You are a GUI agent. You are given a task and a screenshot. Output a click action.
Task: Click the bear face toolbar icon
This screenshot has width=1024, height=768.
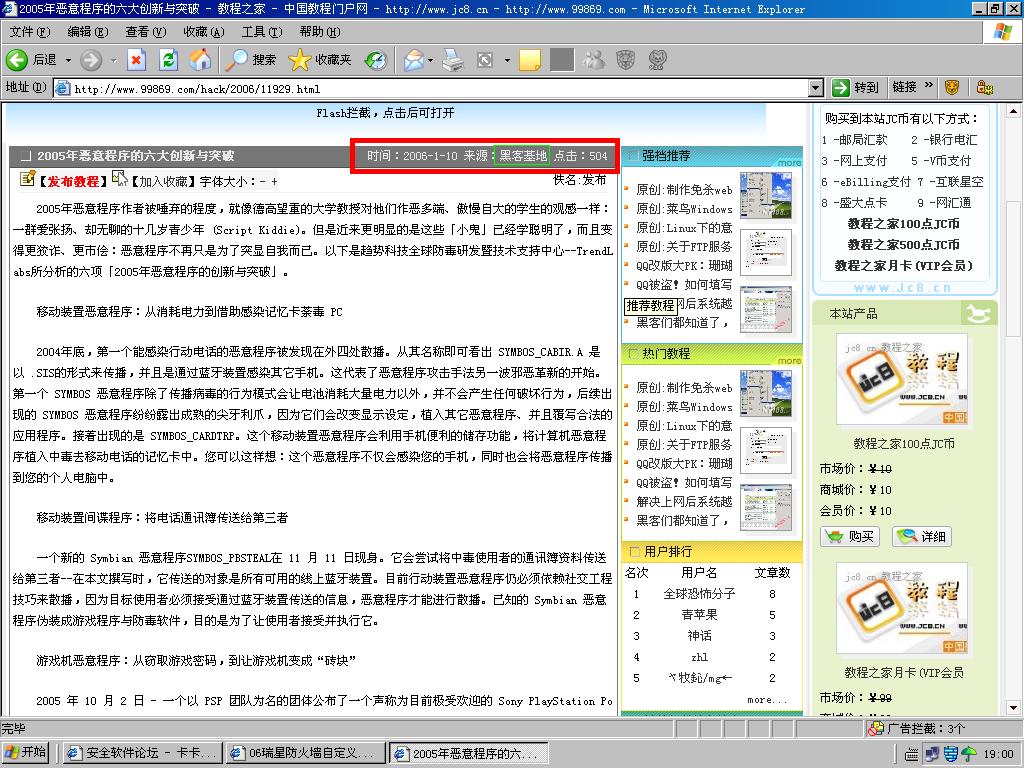point(657,60)
